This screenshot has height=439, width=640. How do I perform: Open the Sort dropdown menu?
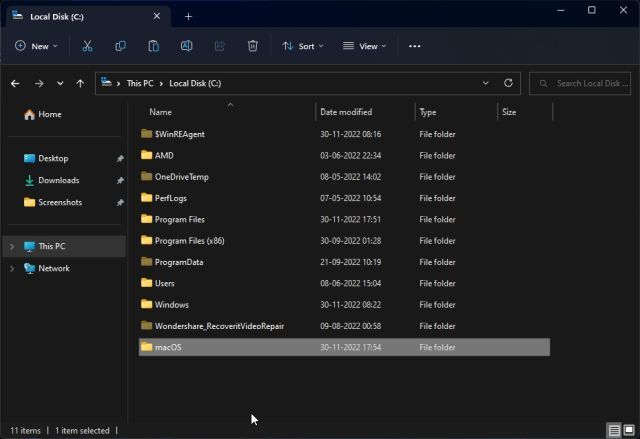(303, 46)
